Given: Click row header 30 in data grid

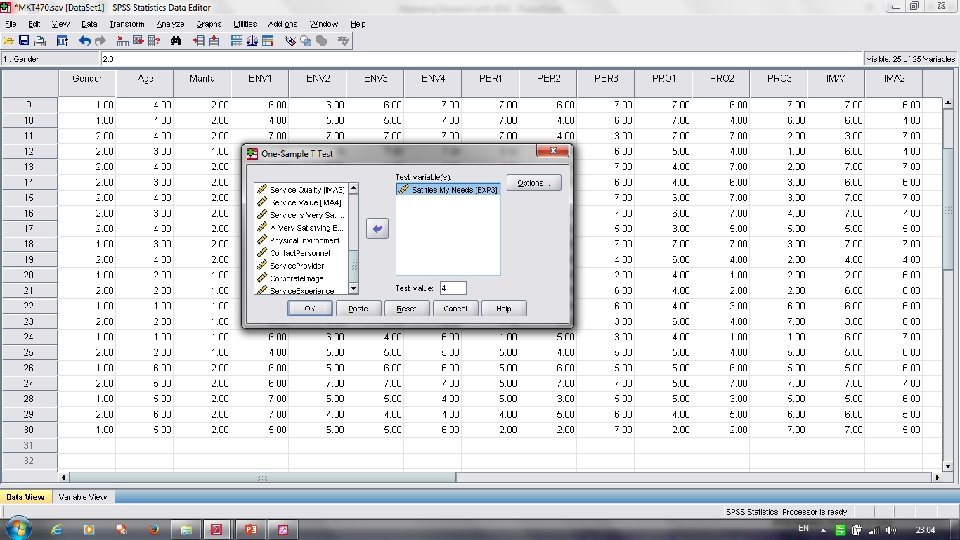Looking at the screenshot, I should tap(29, 430).
